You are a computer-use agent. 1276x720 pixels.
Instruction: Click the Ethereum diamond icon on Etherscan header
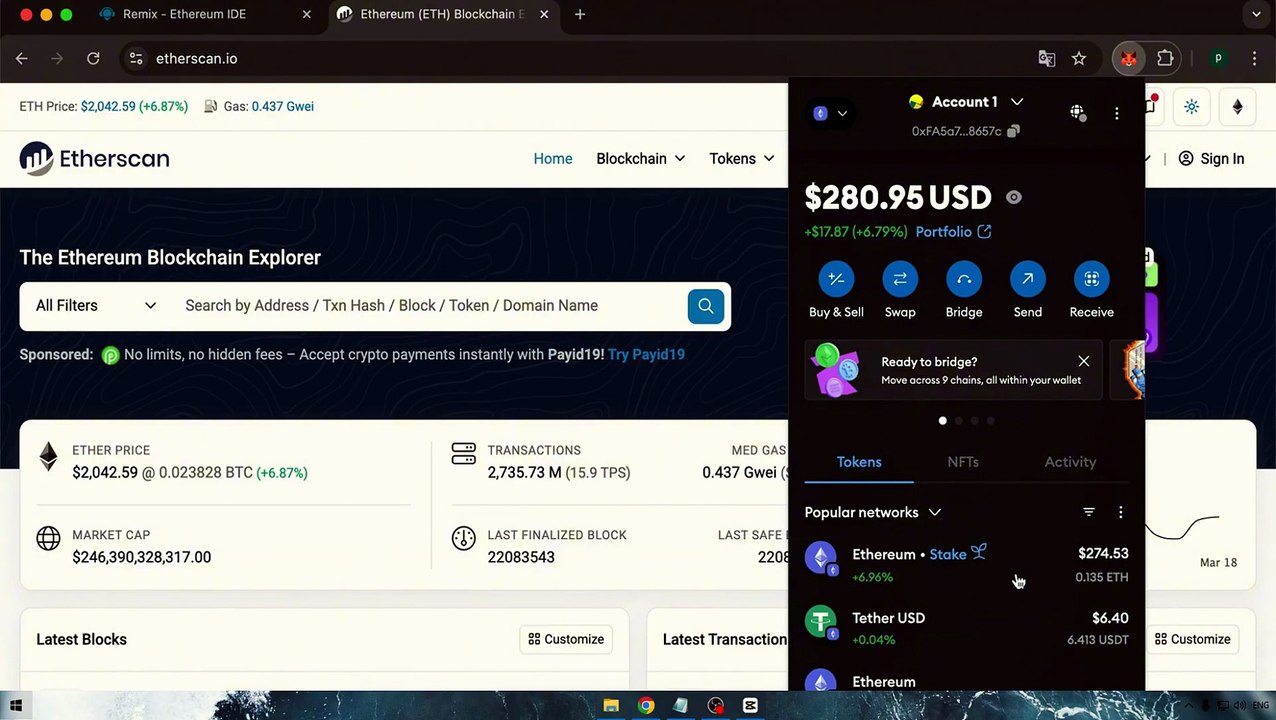pyautogui.click(x=1237, y=107)
